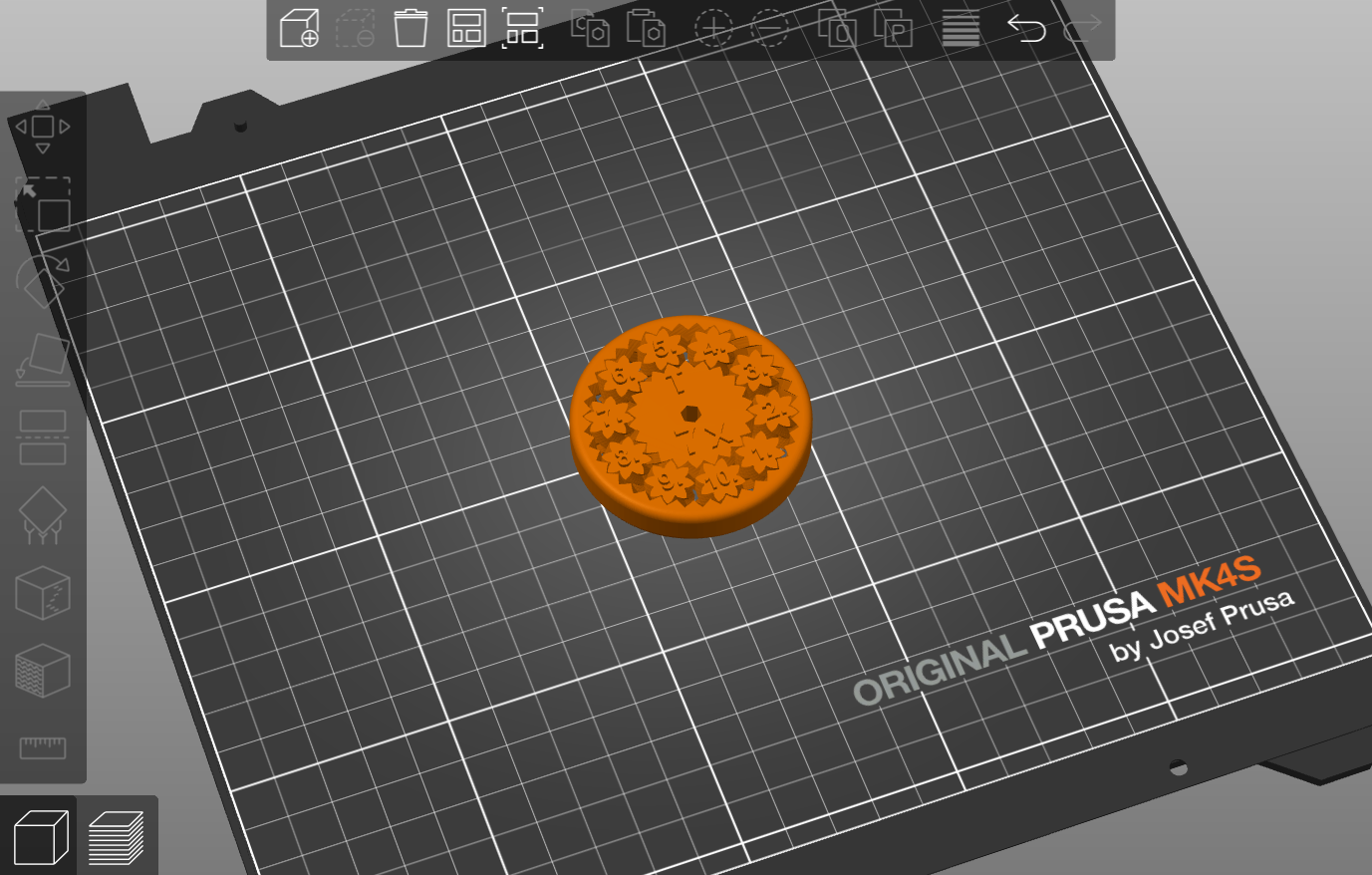Click the Redo arrow icon

coord(1082,28)
